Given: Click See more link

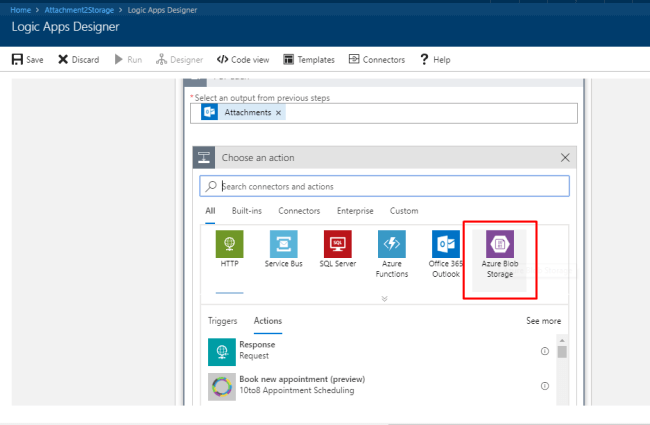Looking at the screenshot, I should pos(543,321).
